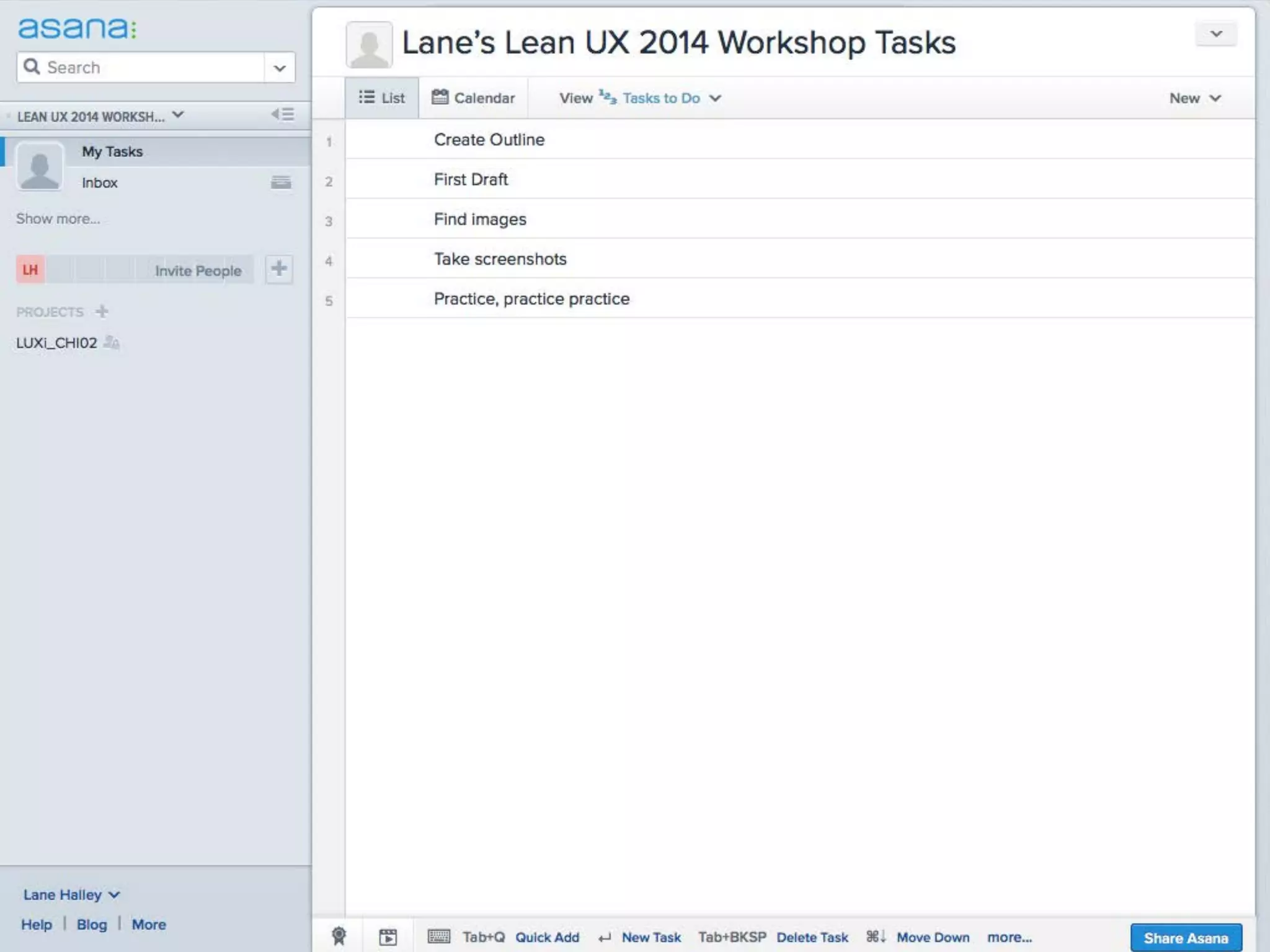Open the New dropdown menu

(1194, 98)
